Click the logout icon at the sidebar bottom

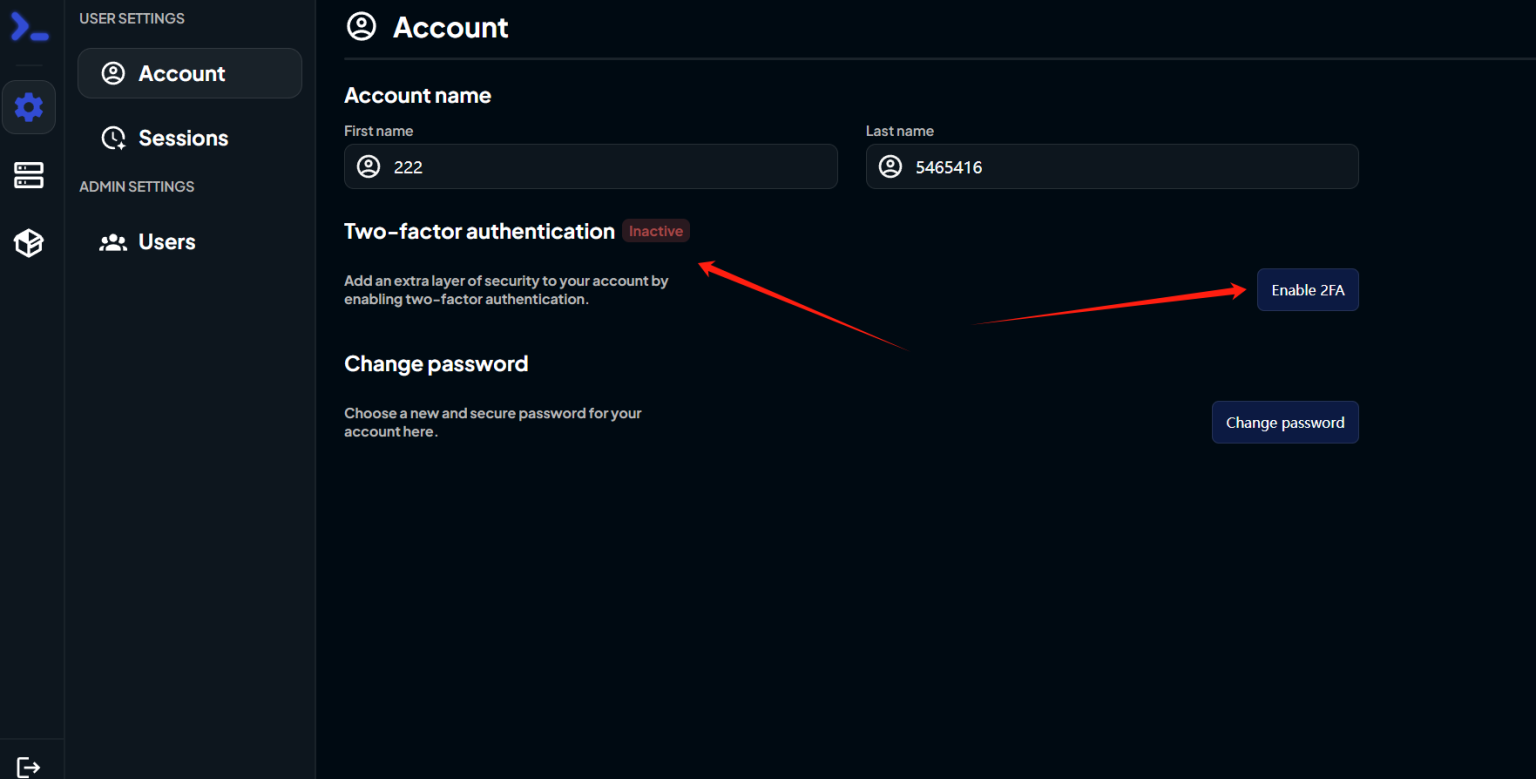pyautogui.click(x=30, y=765)
